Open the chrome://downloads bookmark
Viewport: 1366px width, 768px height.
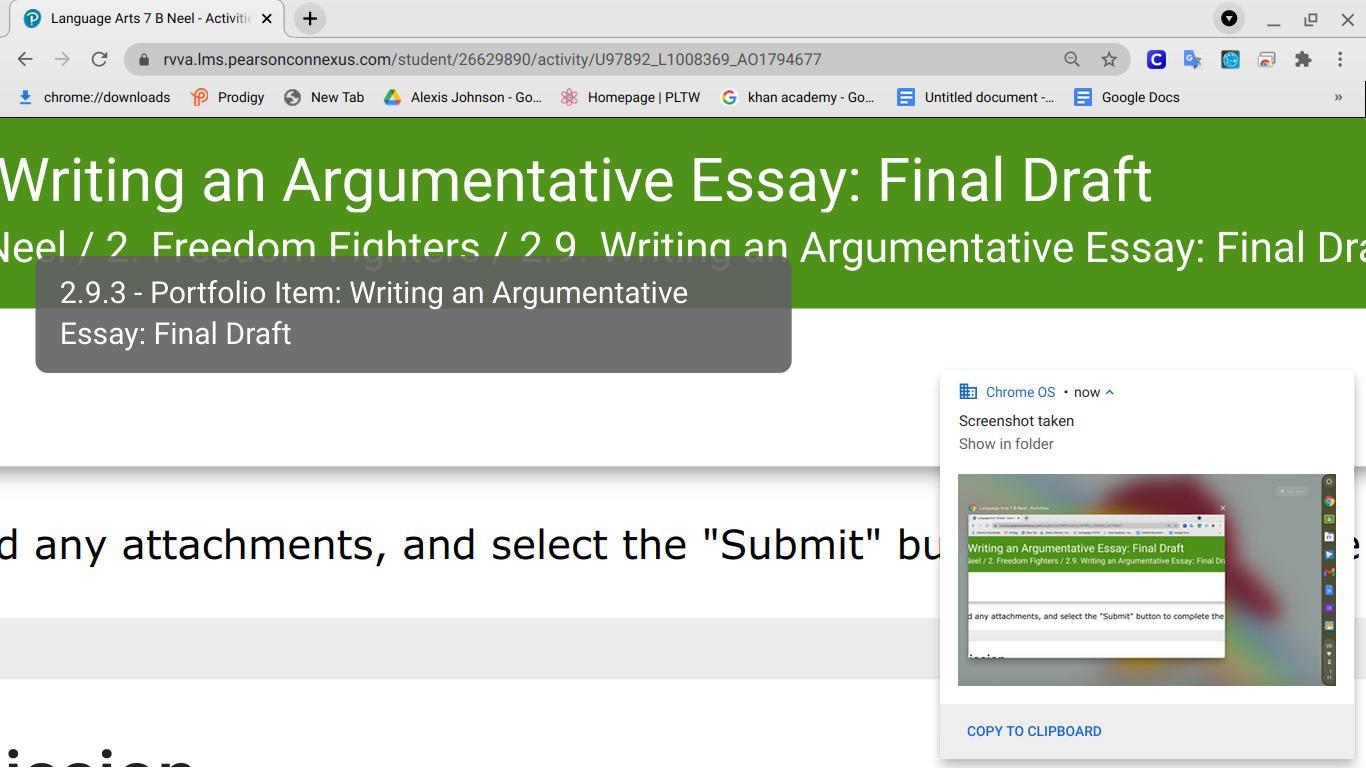[x=94, y=97]
